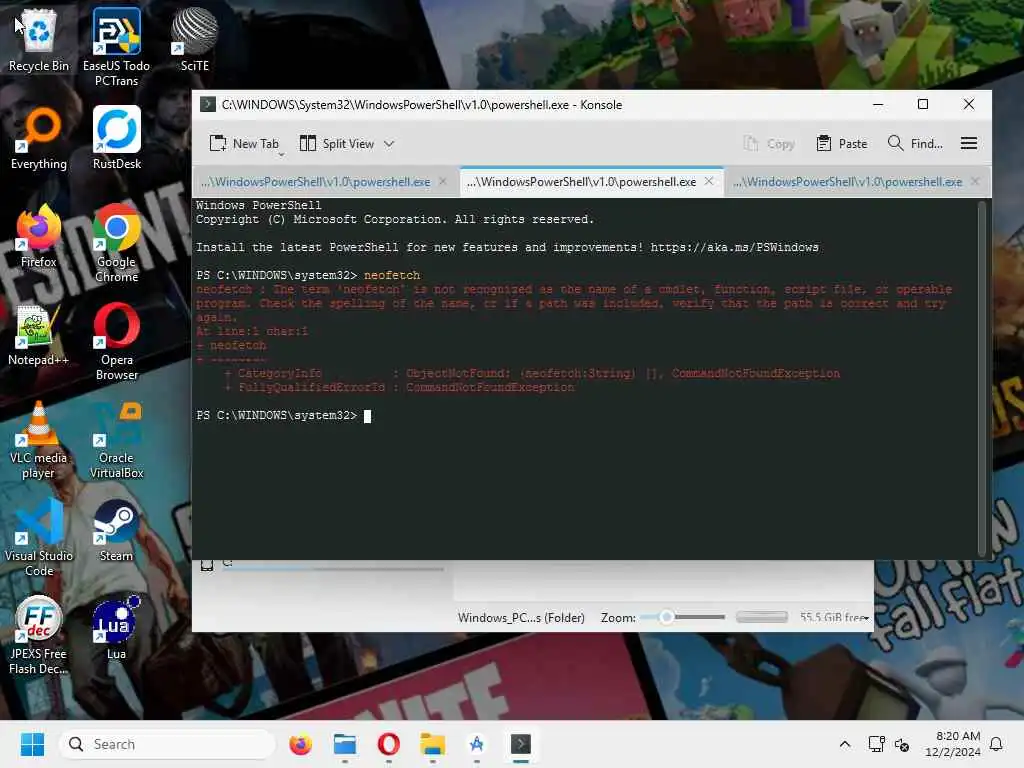Expand the Split View dropdown arrow
Image resolution: width=1024 pixels, height=768 pixels.
389,144
